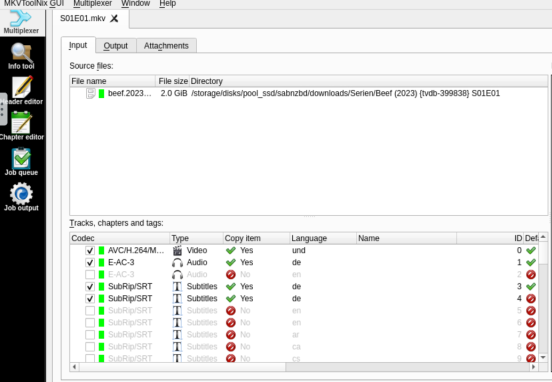The width and height of the screenshot is (552, 382).
Task: Click the 2.0 GiB file size cell
Action: pos(174,93)
